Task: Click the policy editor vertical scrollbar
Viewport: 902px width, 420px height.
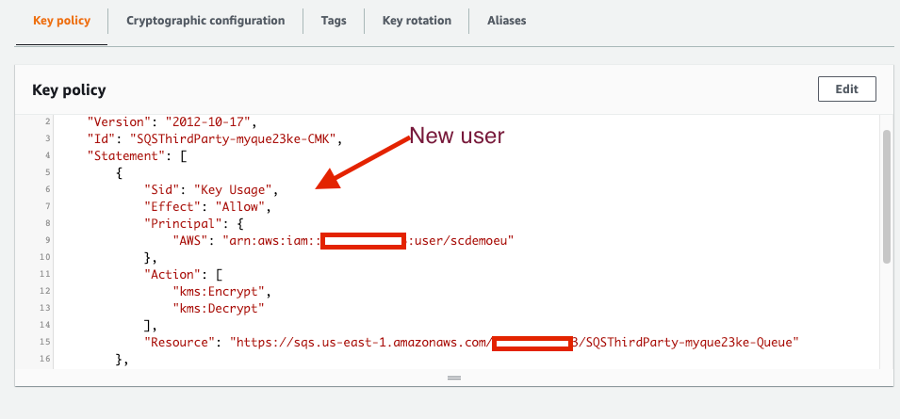Action: tap(886, 197)
